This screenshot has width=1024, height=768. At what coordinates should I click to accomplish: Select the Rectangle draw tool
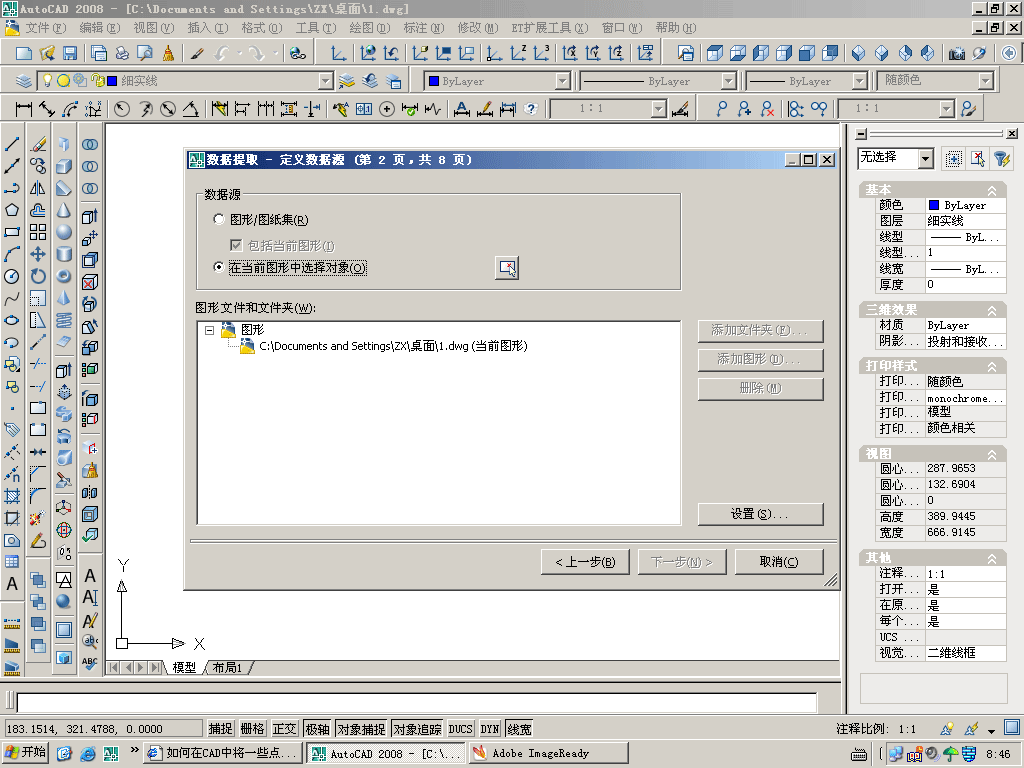12,232
